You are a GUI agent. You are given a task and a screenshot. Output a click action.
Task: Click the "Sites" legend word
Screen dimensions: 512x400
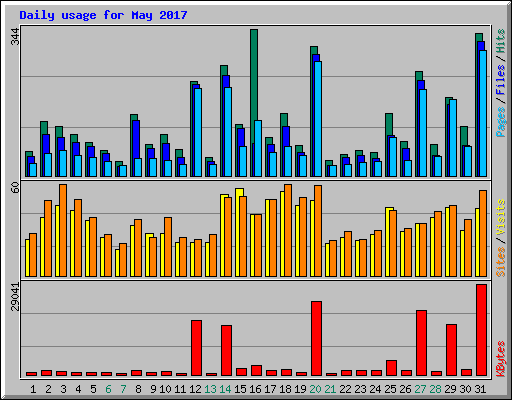coord(501,262)
